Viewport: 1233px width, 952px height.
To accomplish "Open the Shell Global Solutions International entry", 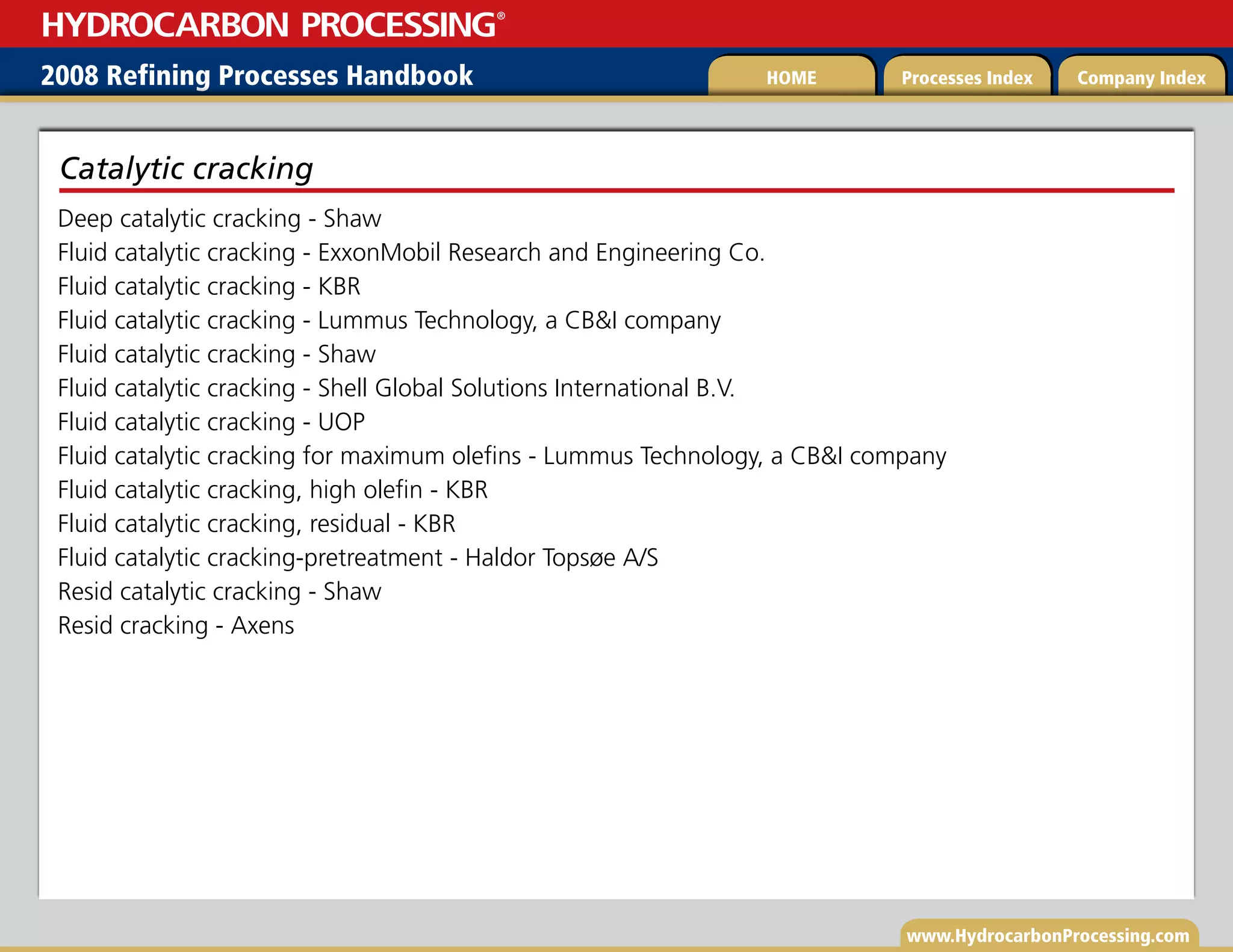I will [396, 388].
